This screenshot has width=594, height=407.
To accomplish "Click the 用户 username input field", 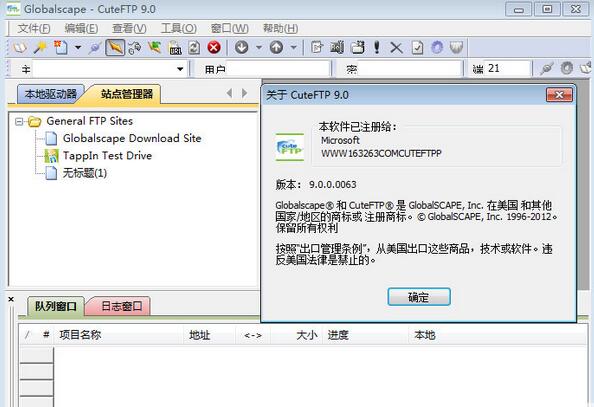I will [x=278, y=69].
